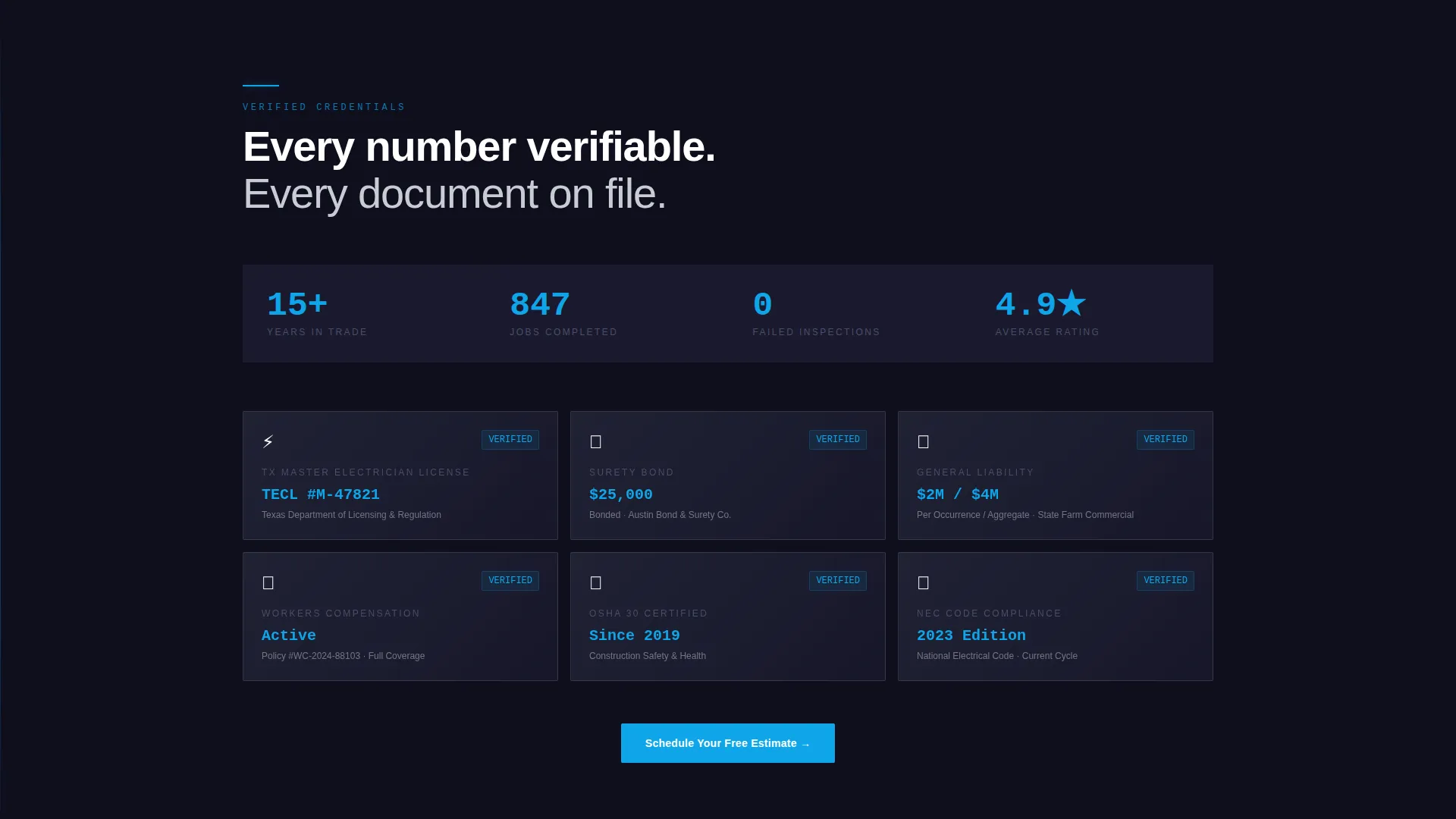The width and height of the screenshot is (1456, 819).
Task: Click the $25,000 surety bond amount
Action: point(621,494)
